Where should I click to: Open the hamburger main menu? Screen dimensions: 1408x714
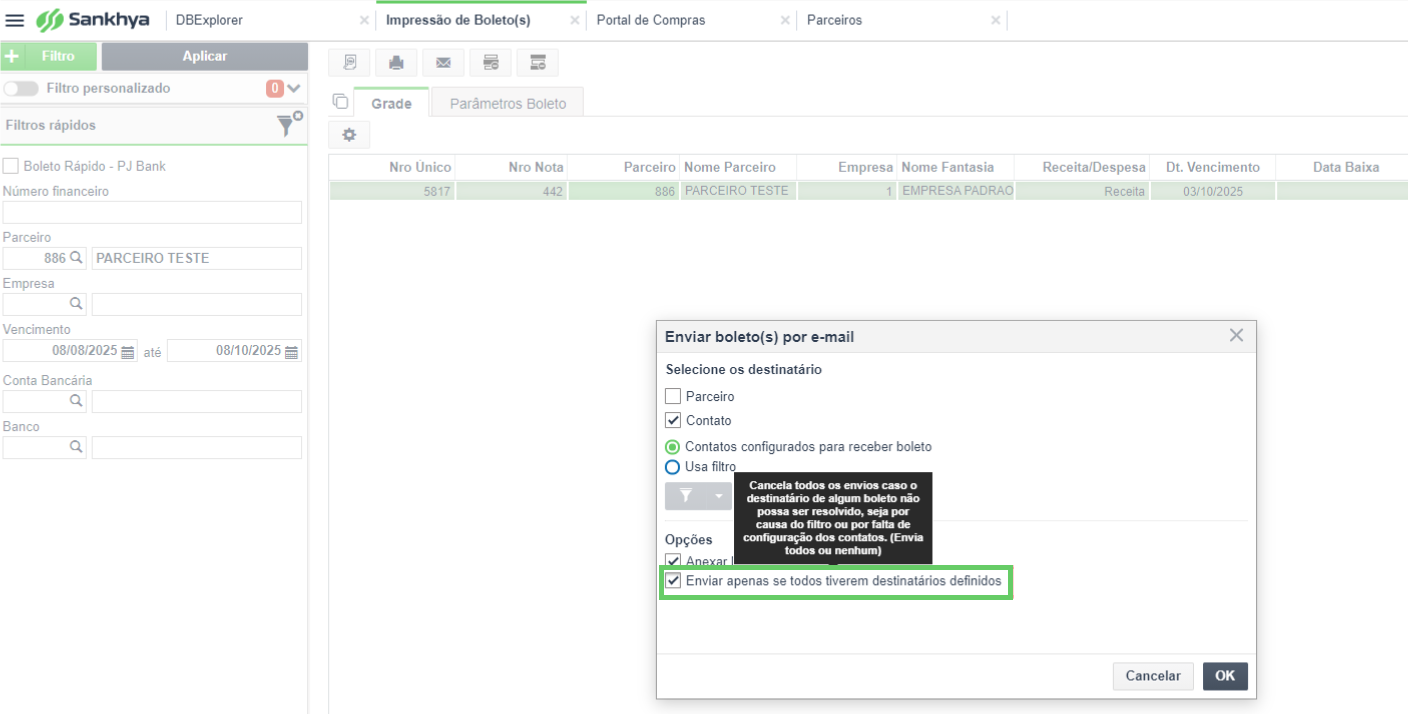(x=15, y=20)
